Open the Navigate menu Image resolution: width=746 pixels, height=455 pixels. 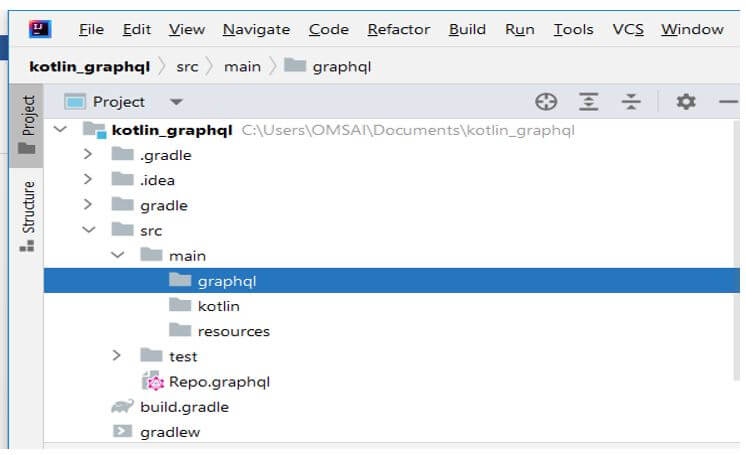click(256, 30)
